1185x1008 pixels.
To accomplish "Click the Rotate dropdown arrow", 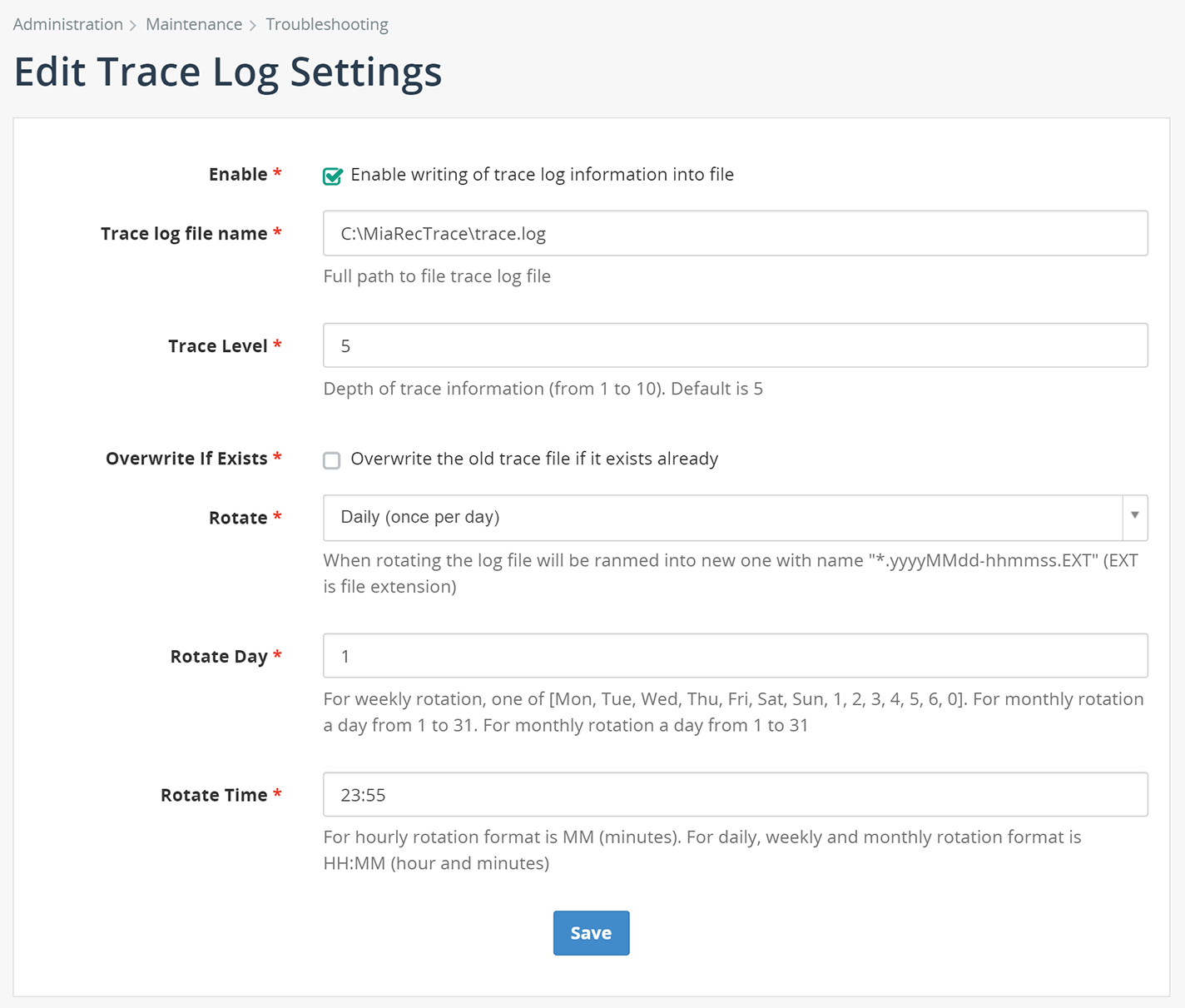I will pyautogui.click(x=1135, y=516).
